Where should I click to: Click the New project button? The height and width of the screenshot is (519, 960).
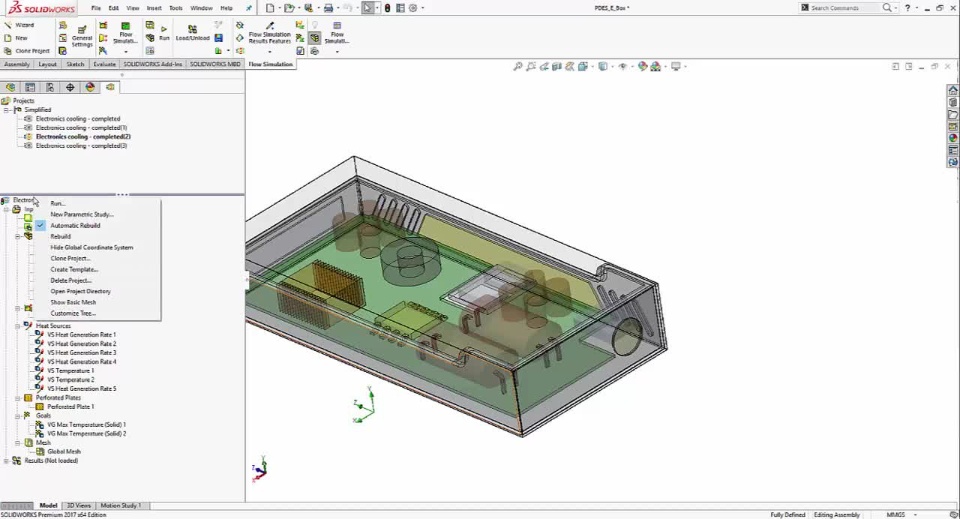pos(16,38)
